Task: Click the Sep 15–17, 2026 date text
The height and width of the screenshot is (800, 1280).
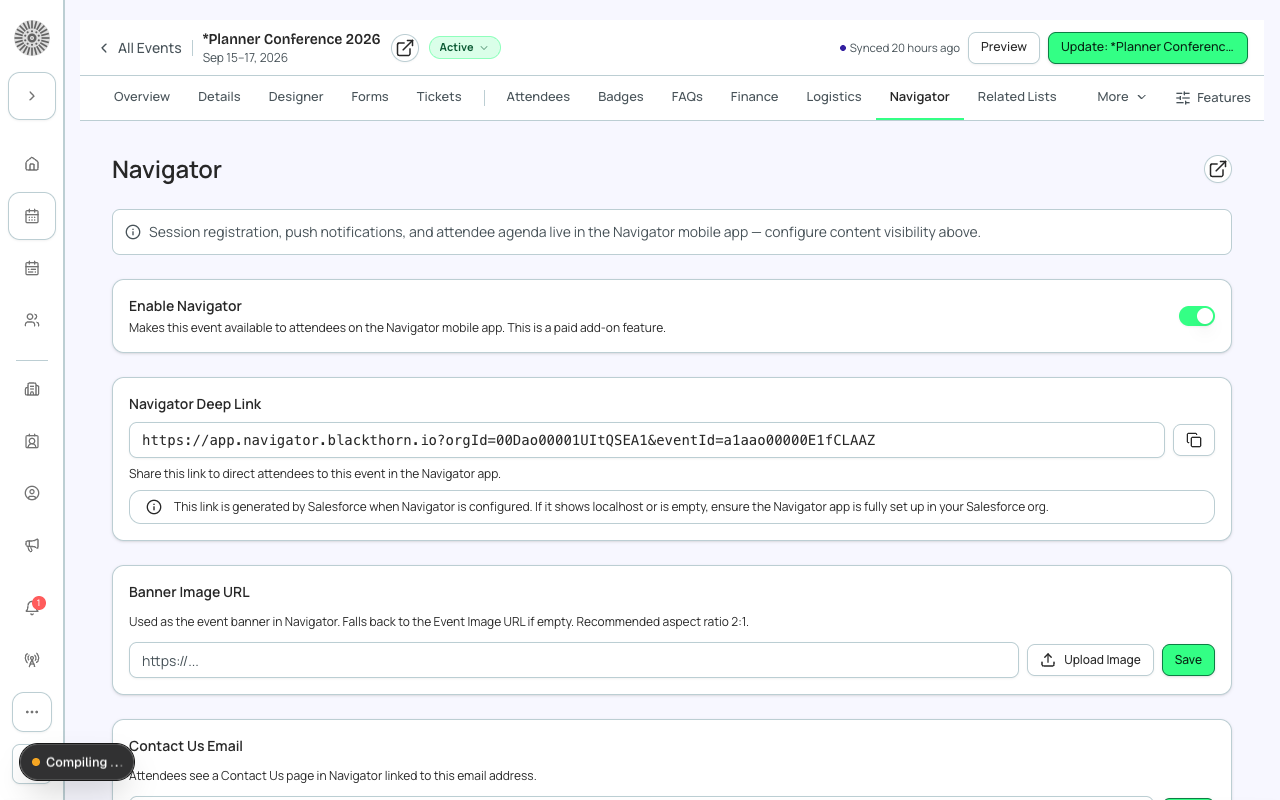Action: (x=245, y=58)
